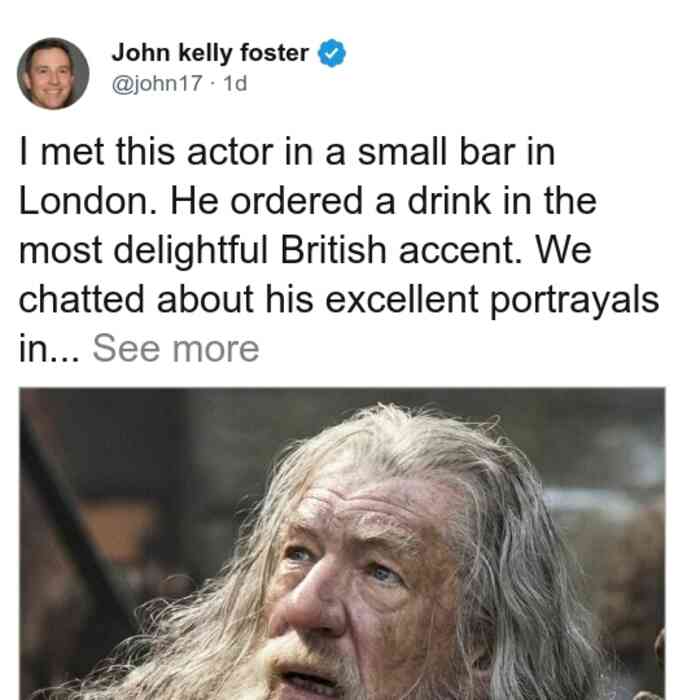700x700 pixels.
Task: Click the word "portrayals" in the post text
Action: (575, 301)
